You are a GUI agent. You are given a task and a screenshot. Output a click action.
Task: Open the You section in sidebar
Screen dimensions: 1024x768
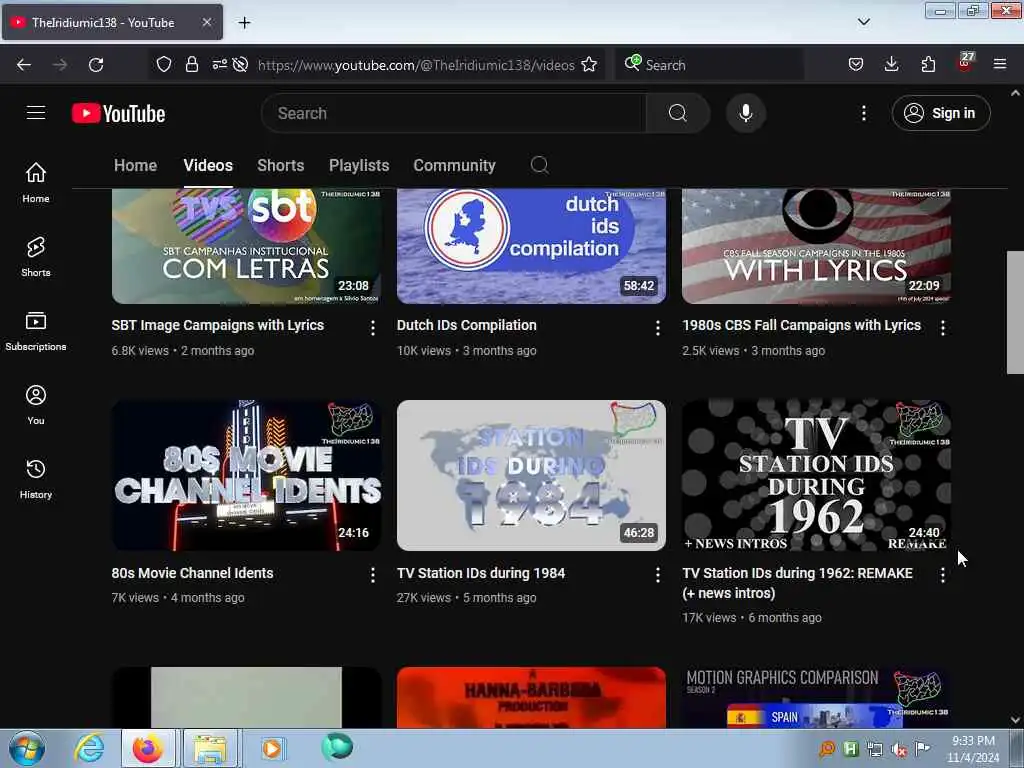coord(36,405)
